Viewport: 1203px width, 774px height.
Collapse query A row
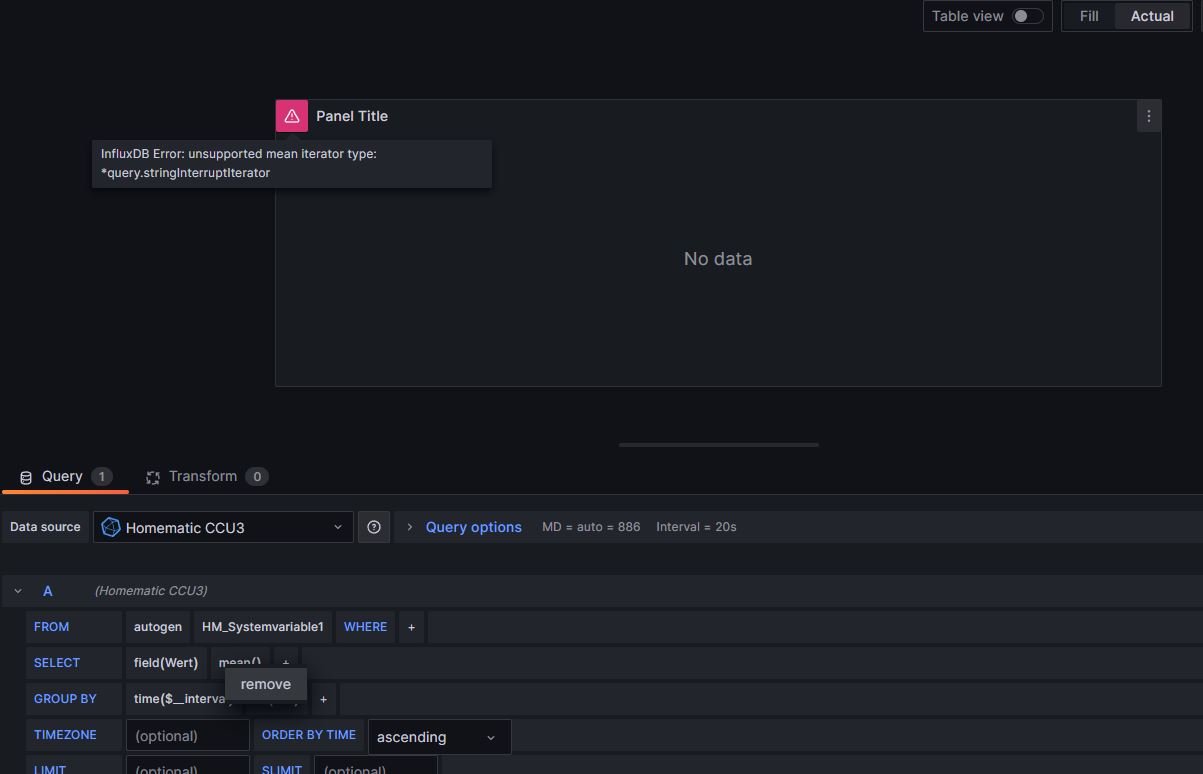[x=18, y=591]
